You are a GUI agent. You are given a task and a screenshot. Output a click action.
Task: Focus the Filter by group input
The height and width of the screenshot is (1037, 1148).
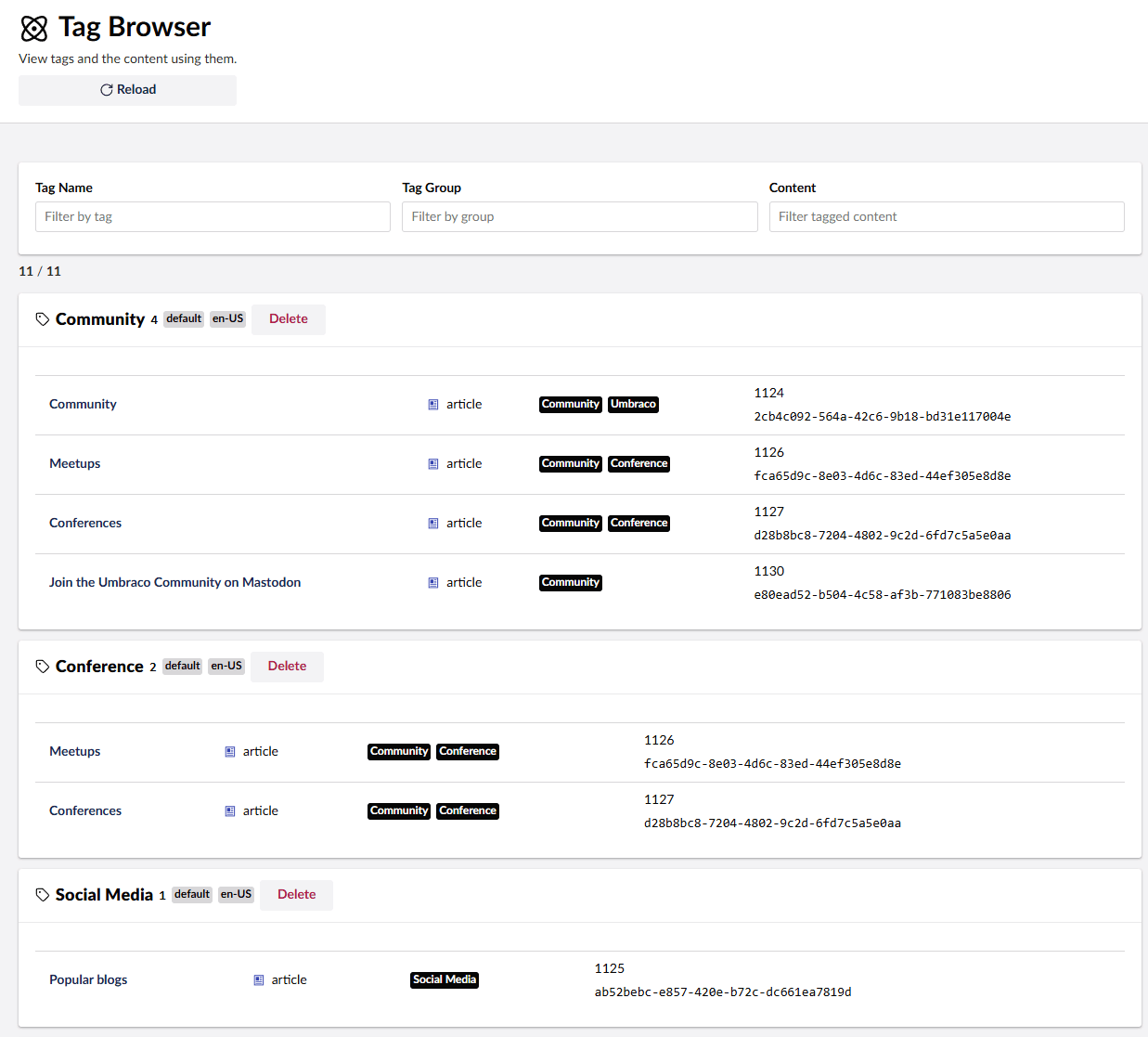pos(580,216)
